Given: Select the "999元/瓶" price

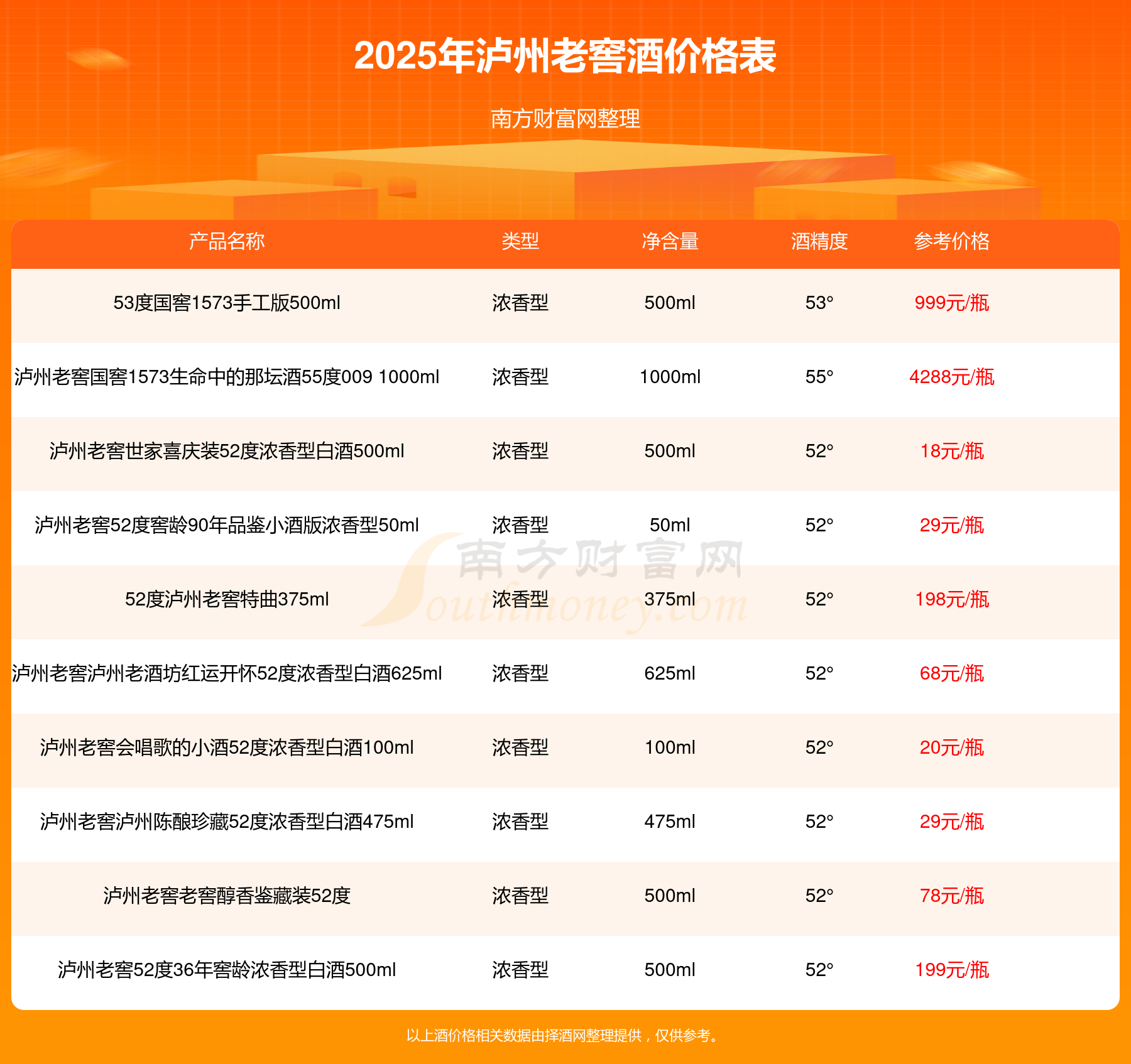Looking at the screenshot, I should 952,303.
